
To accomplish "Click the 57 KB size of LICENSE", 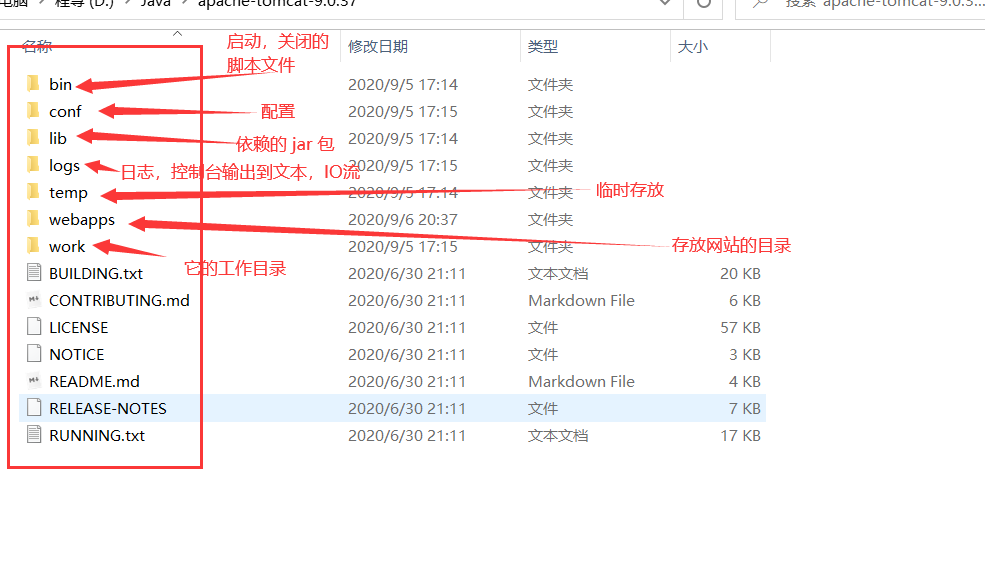I will (x=740, y=327).
